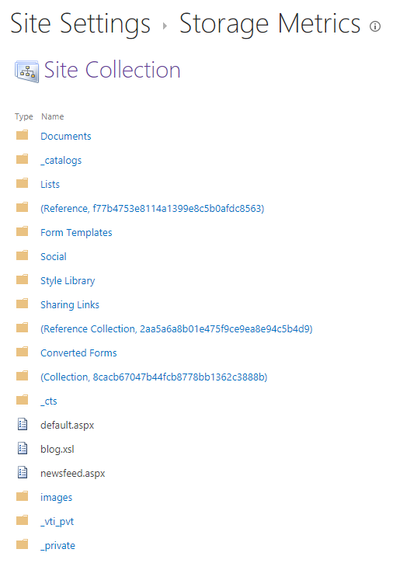Image resolution: width=400 pixels, height=580 pixels.
Task: Click the folder icon next to Documents
Action: [x=22, y=135]
